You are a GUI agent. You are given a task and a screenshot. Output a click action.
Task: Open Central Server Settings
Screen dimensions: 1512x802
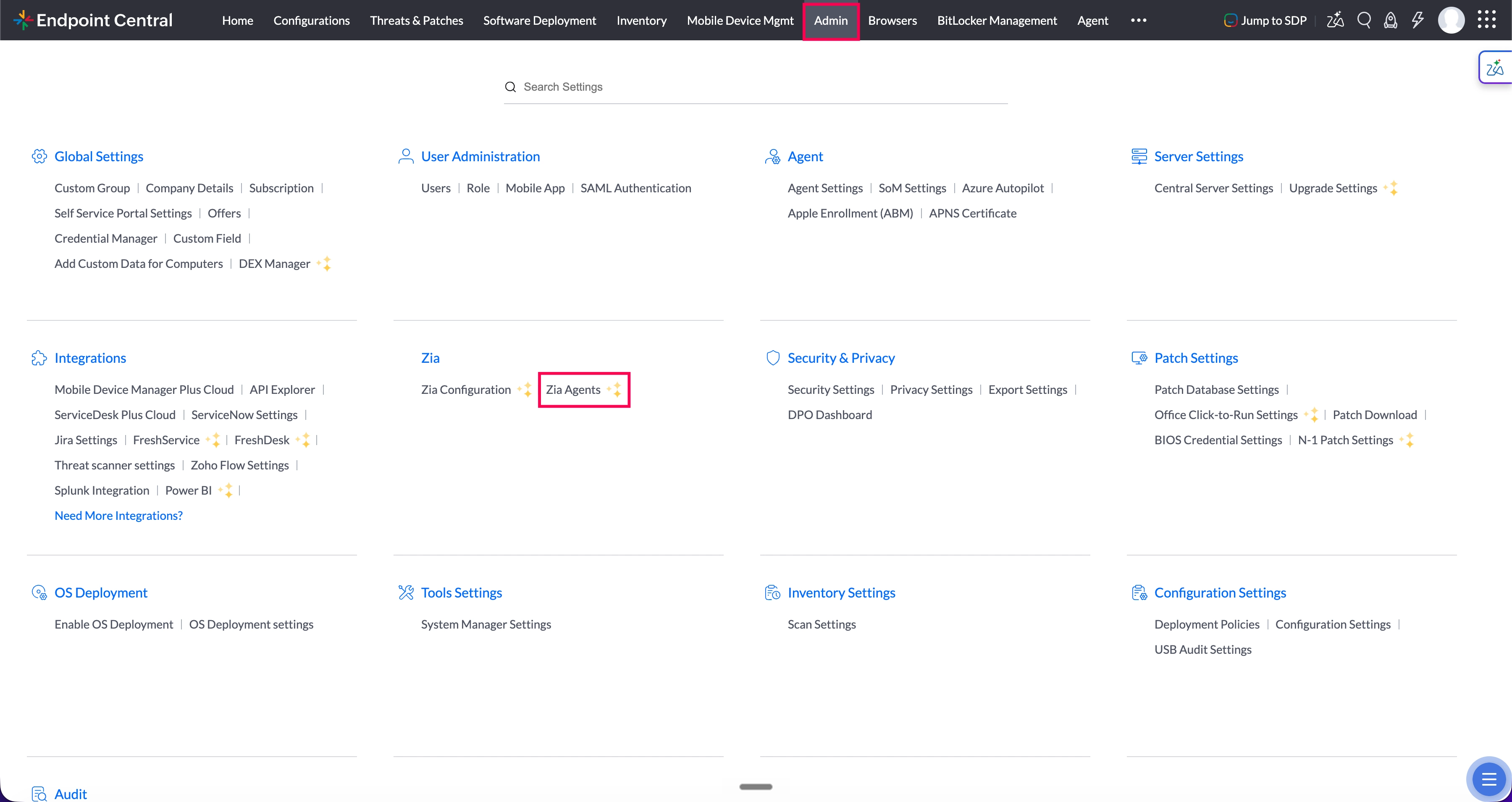[1213, 188]
